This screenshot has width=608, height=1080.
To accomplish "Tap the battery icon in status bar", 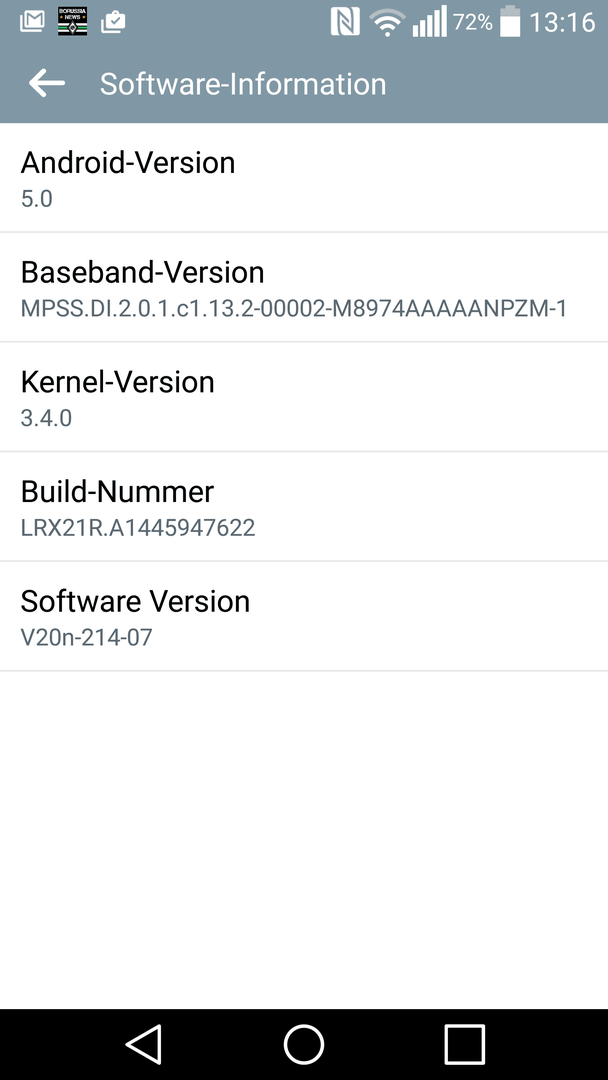I will (x=510, y=21).
